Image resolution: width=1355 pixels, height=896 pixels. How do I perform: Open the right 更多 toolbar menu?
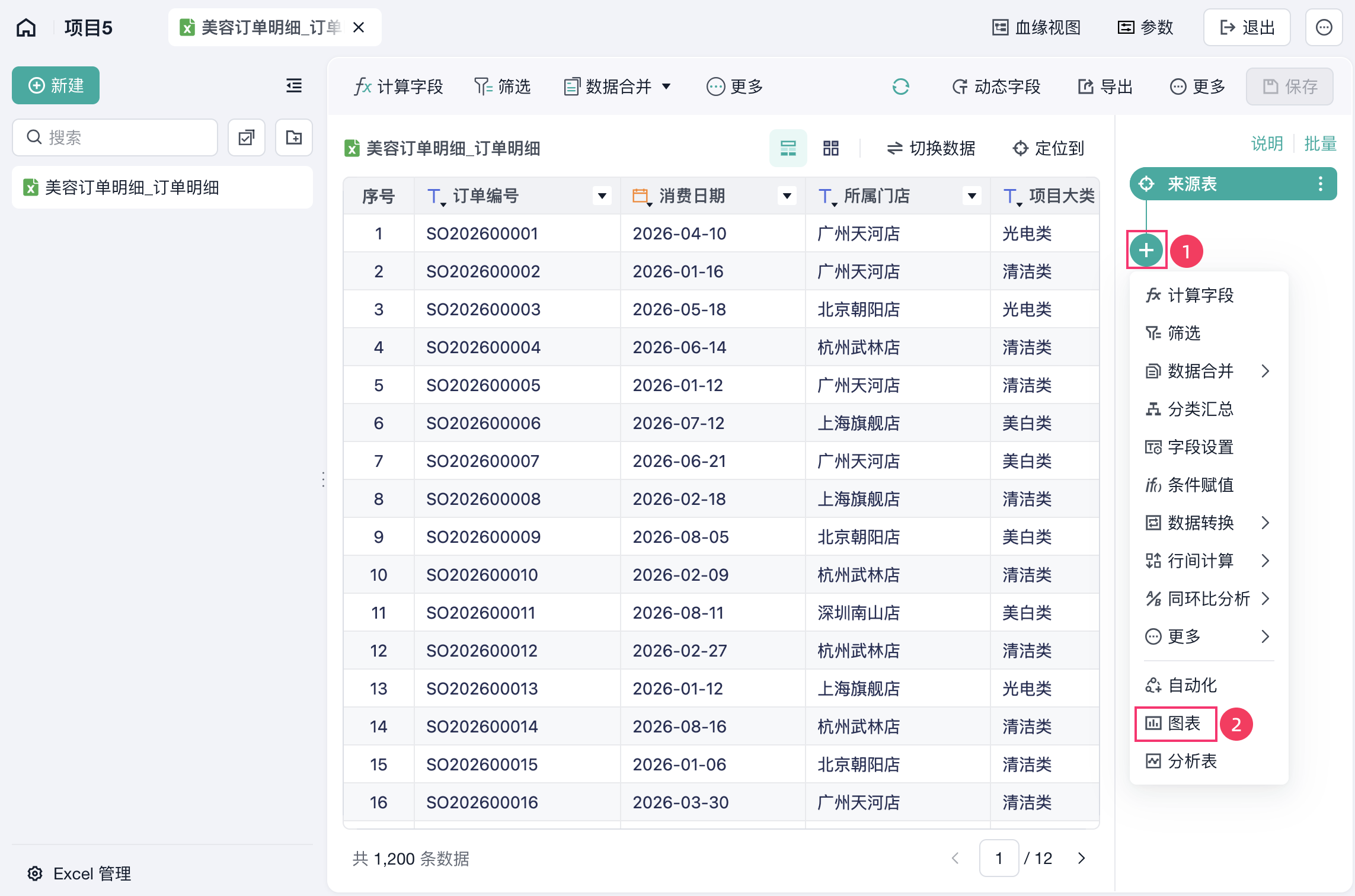pos(1197,87)
